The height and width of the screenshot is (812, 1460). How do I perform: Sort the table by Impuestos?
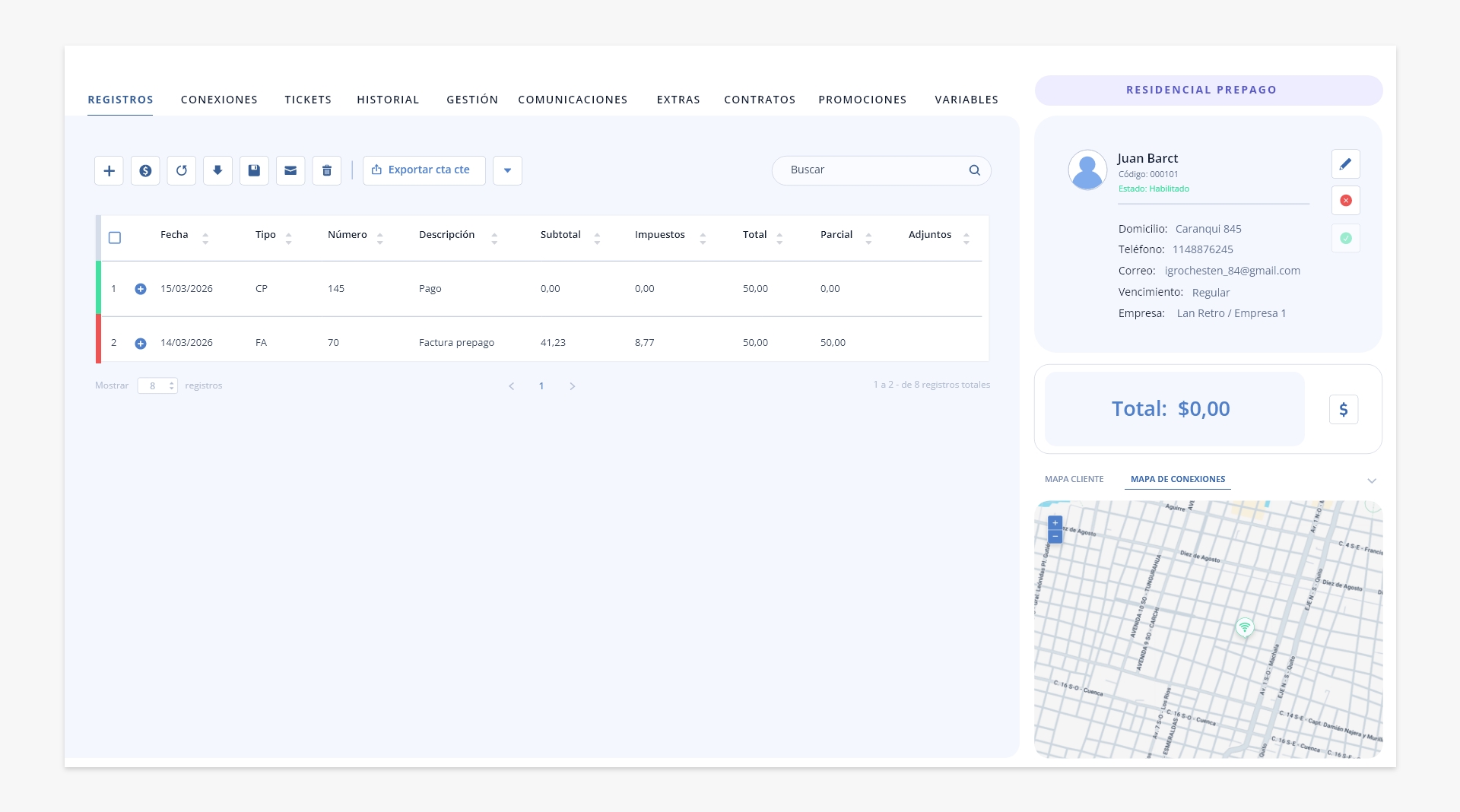point(703,239)
